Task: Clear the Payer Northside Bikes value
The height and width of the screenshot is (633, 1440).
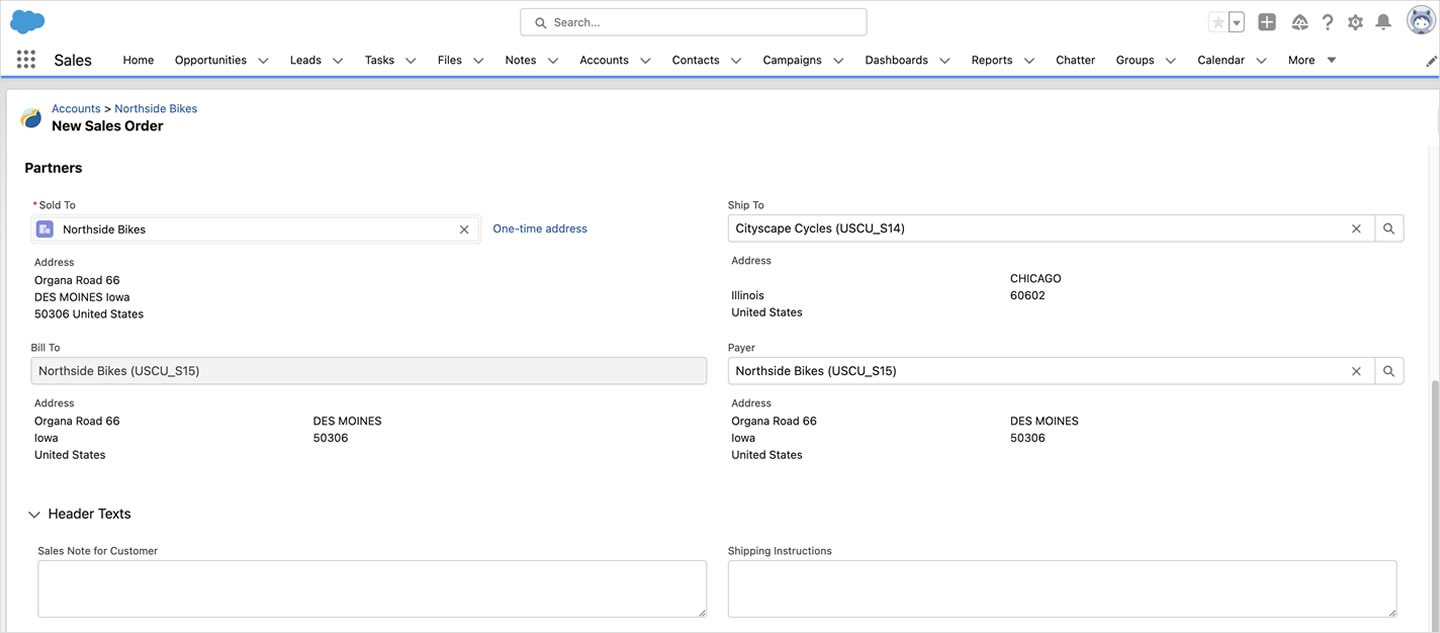Action: pos(1356,371)
